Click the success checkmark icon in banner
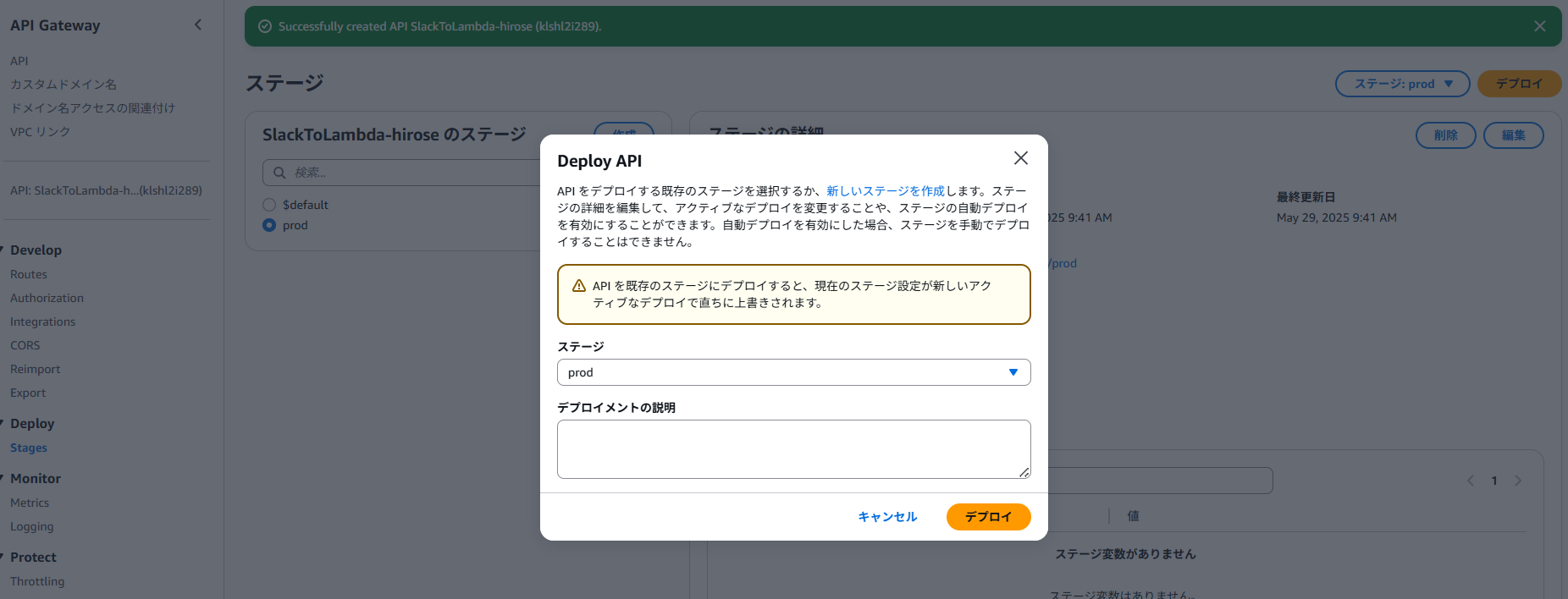Viewport: 1568px width, 599px height. click(265, 26)
